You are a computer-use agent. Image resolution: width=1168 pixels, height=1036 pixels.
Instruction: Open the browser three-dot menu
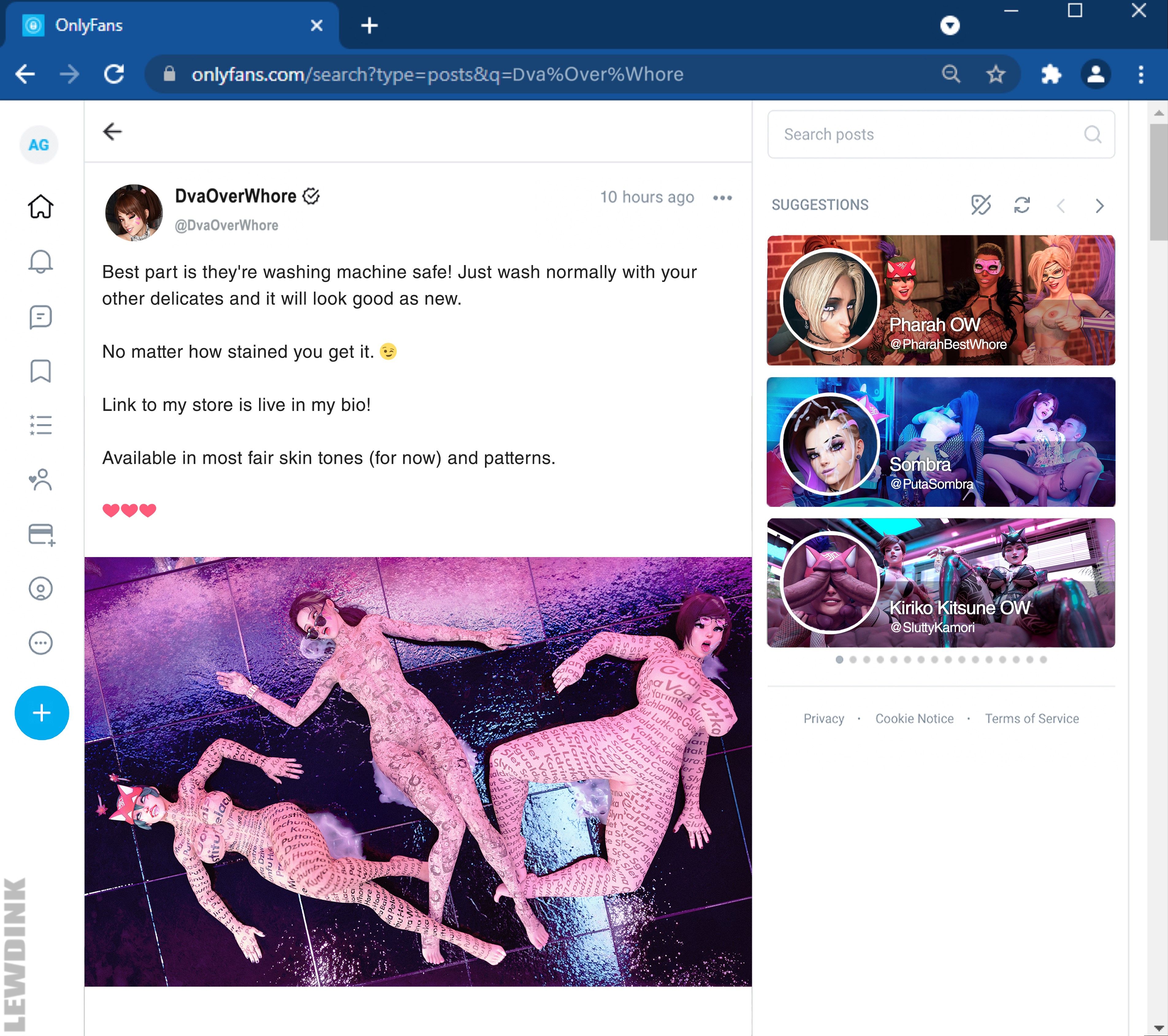(x=1141, y=74)
